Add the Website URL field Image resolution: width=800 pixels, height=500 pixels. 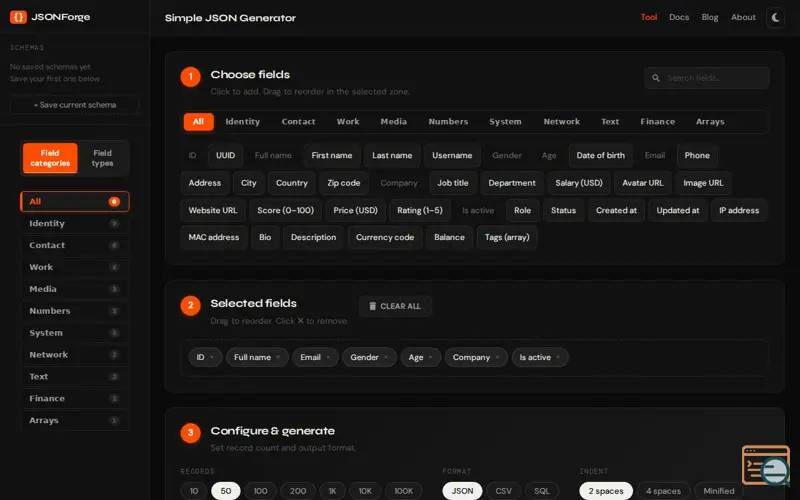[x=213, y=211]
